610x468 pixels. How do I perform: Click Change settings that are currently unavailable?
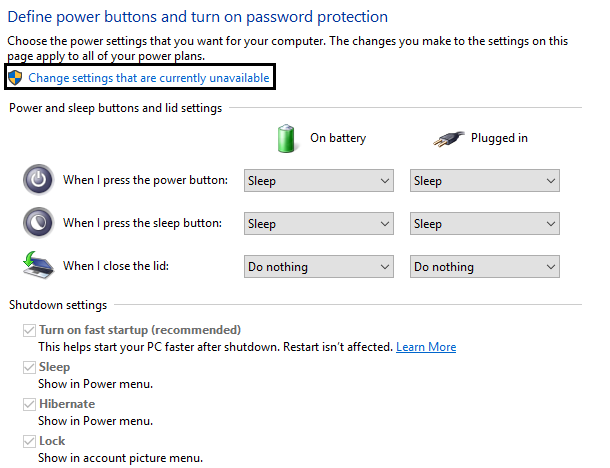(x=148, y=77)
